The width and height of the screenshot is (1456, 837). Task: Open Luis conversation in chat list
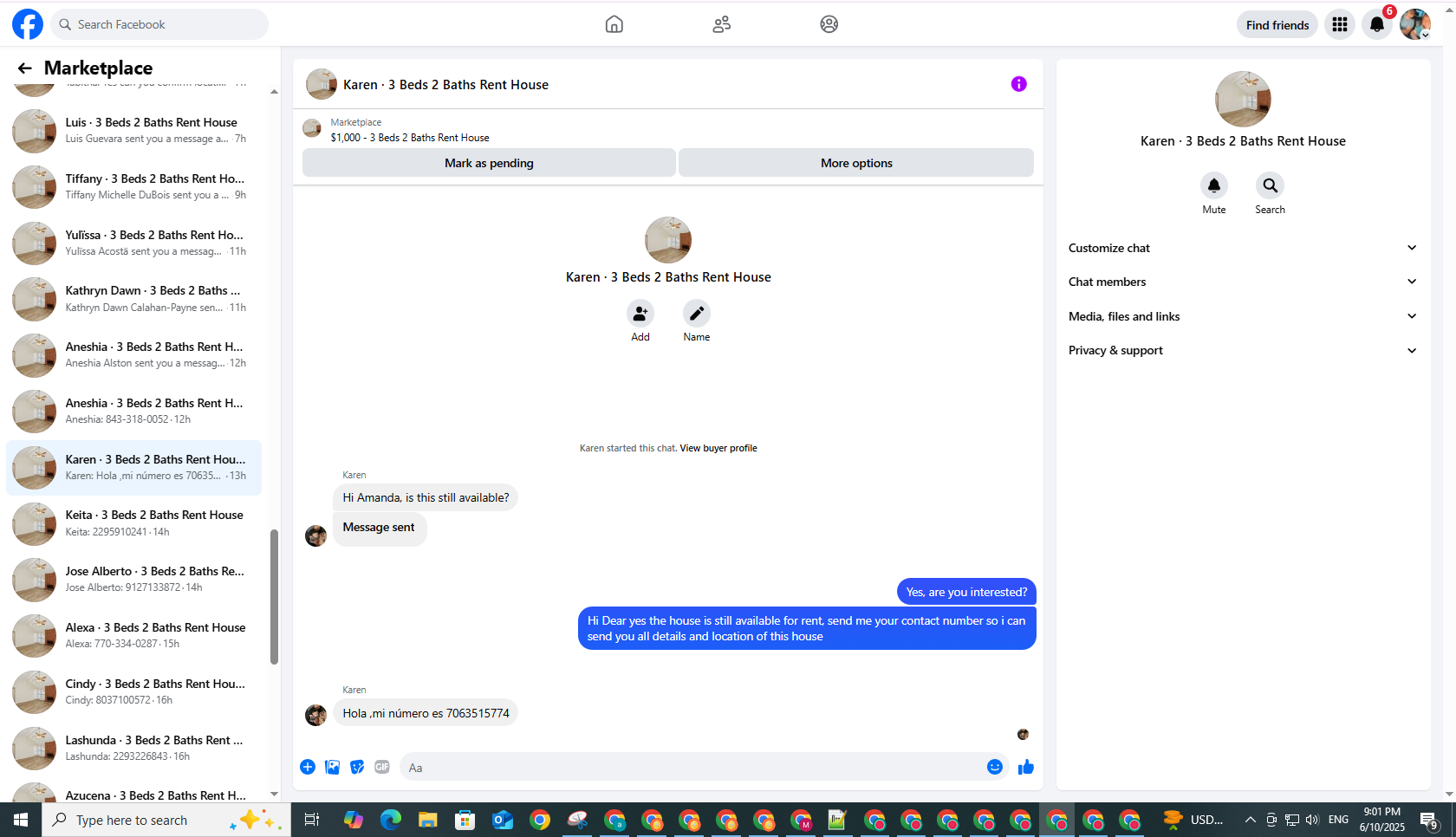click(x=134, y=130)
